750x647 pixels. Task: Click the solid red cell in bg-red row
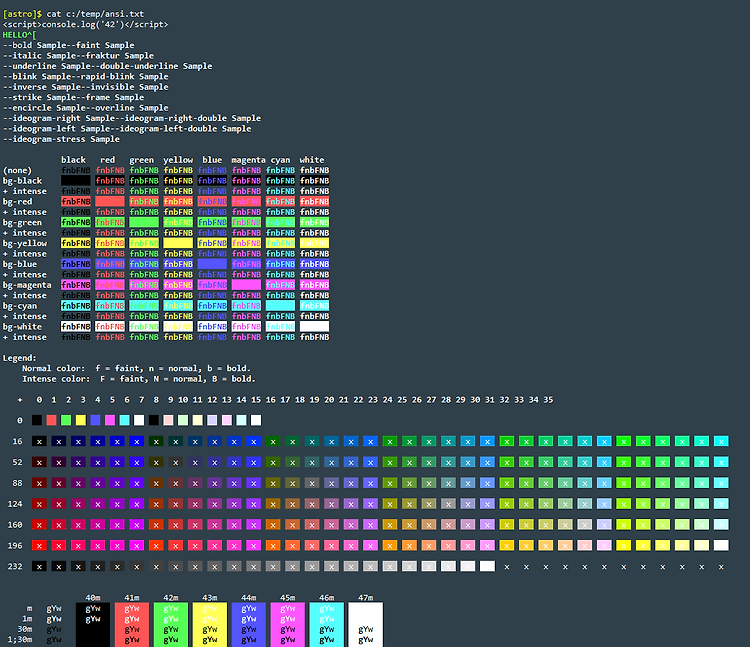pos(110,201)
